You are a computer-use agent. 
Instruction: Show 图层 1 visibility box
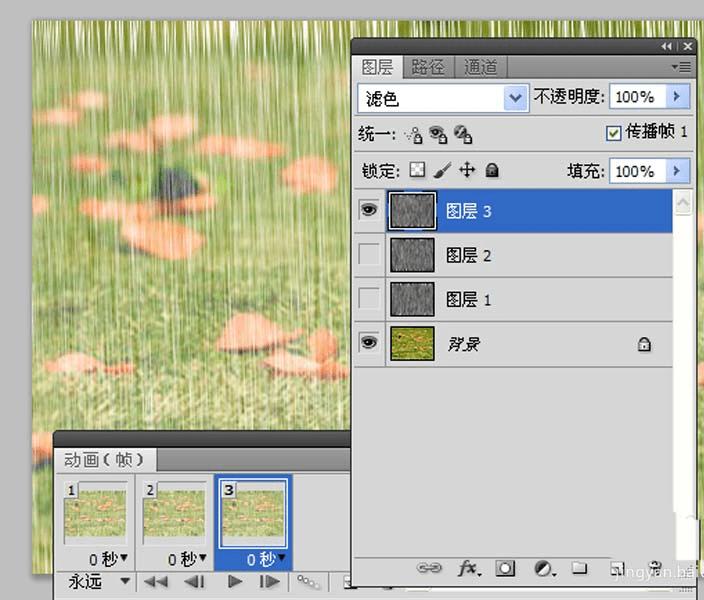[x=369, y=298]
